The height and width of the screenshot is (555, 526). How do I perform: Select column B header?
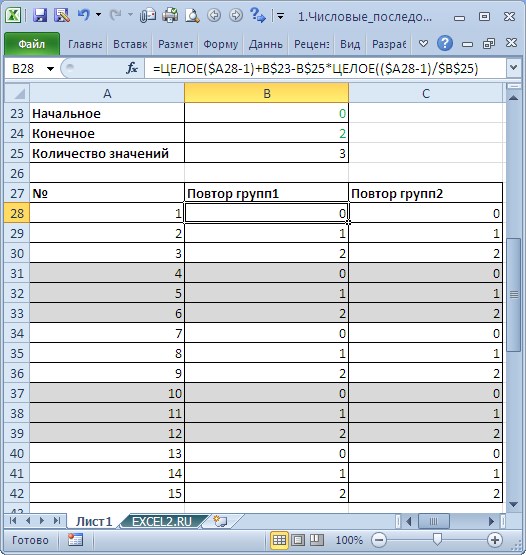click(267, 93)
